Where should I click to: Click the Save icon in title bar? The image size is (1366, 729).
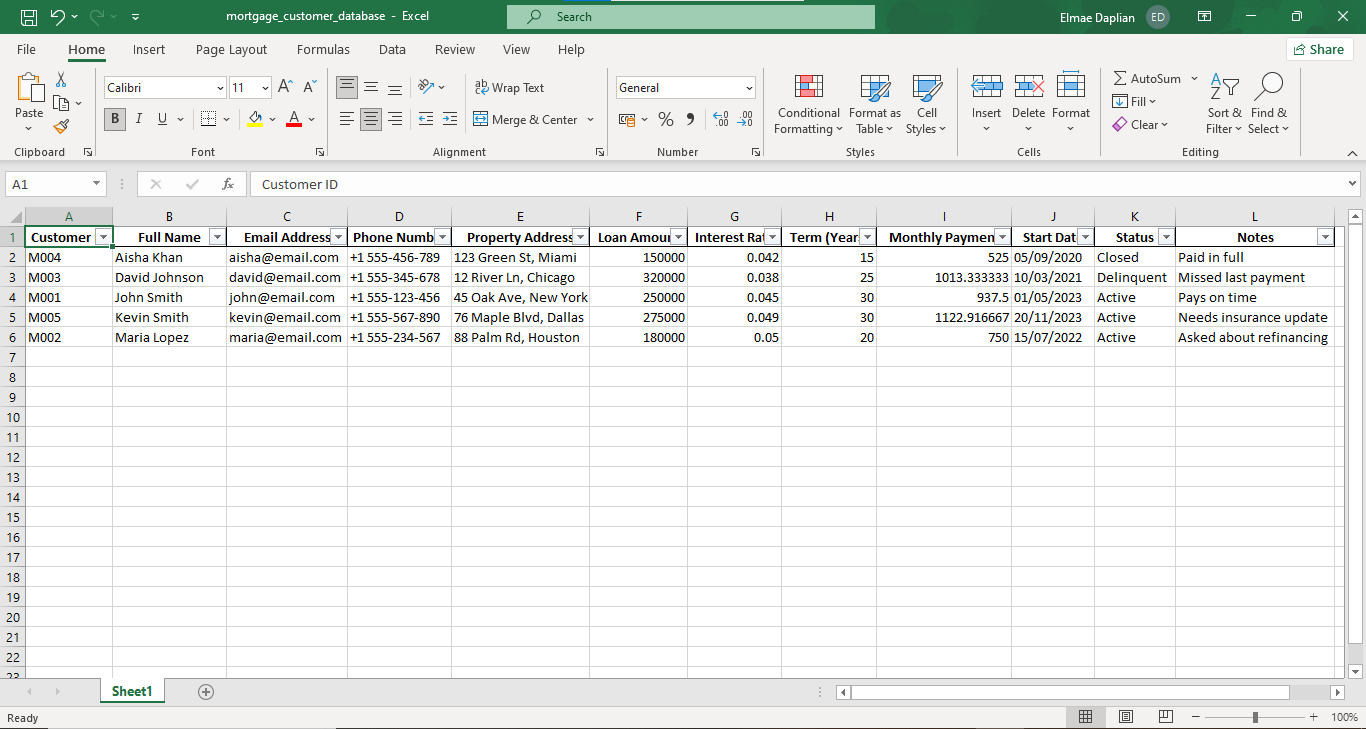(29, 17)
